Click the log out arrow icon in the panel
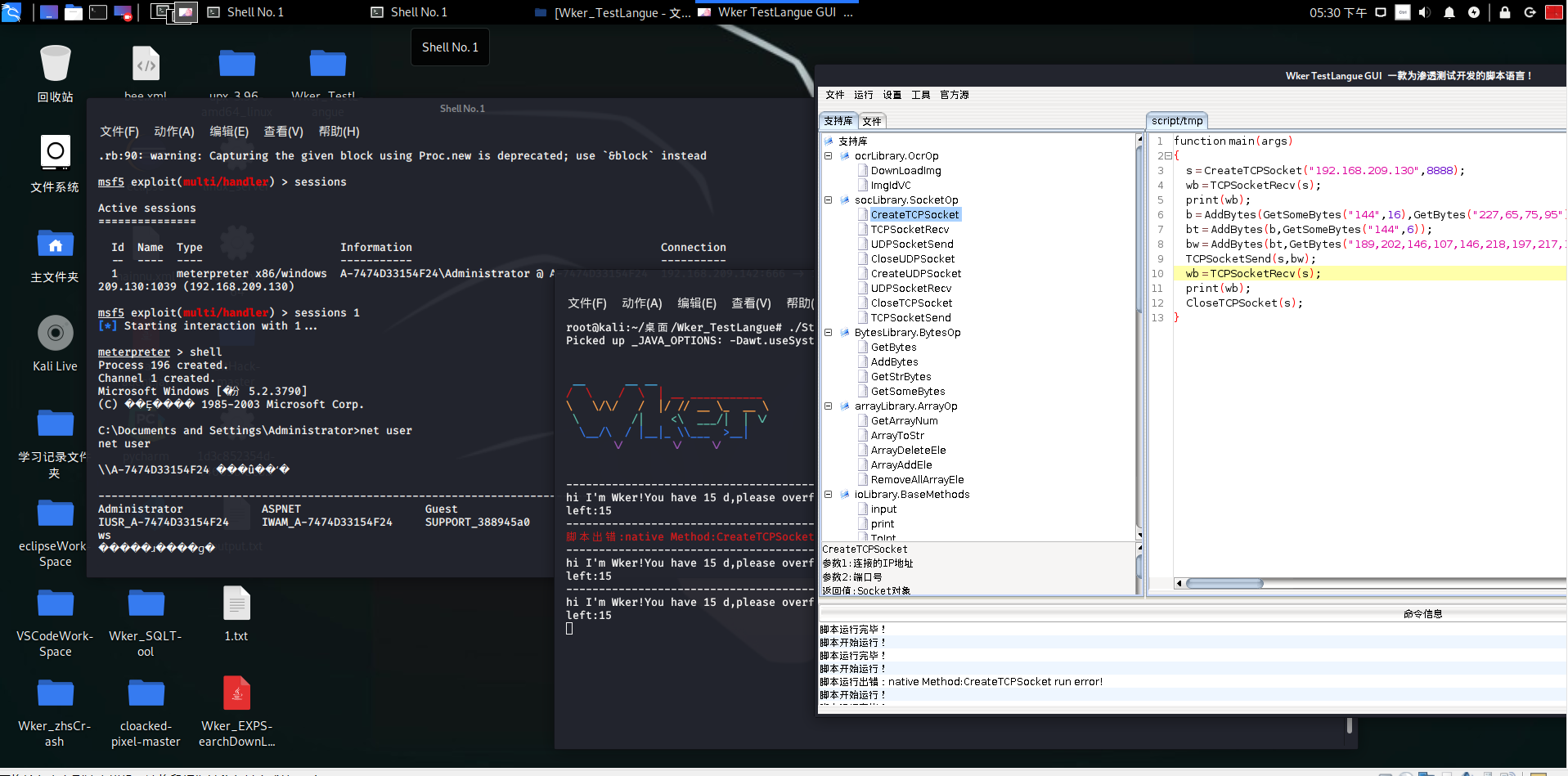The width and height of the screenshot is (1568, 776). point(1530,12)
